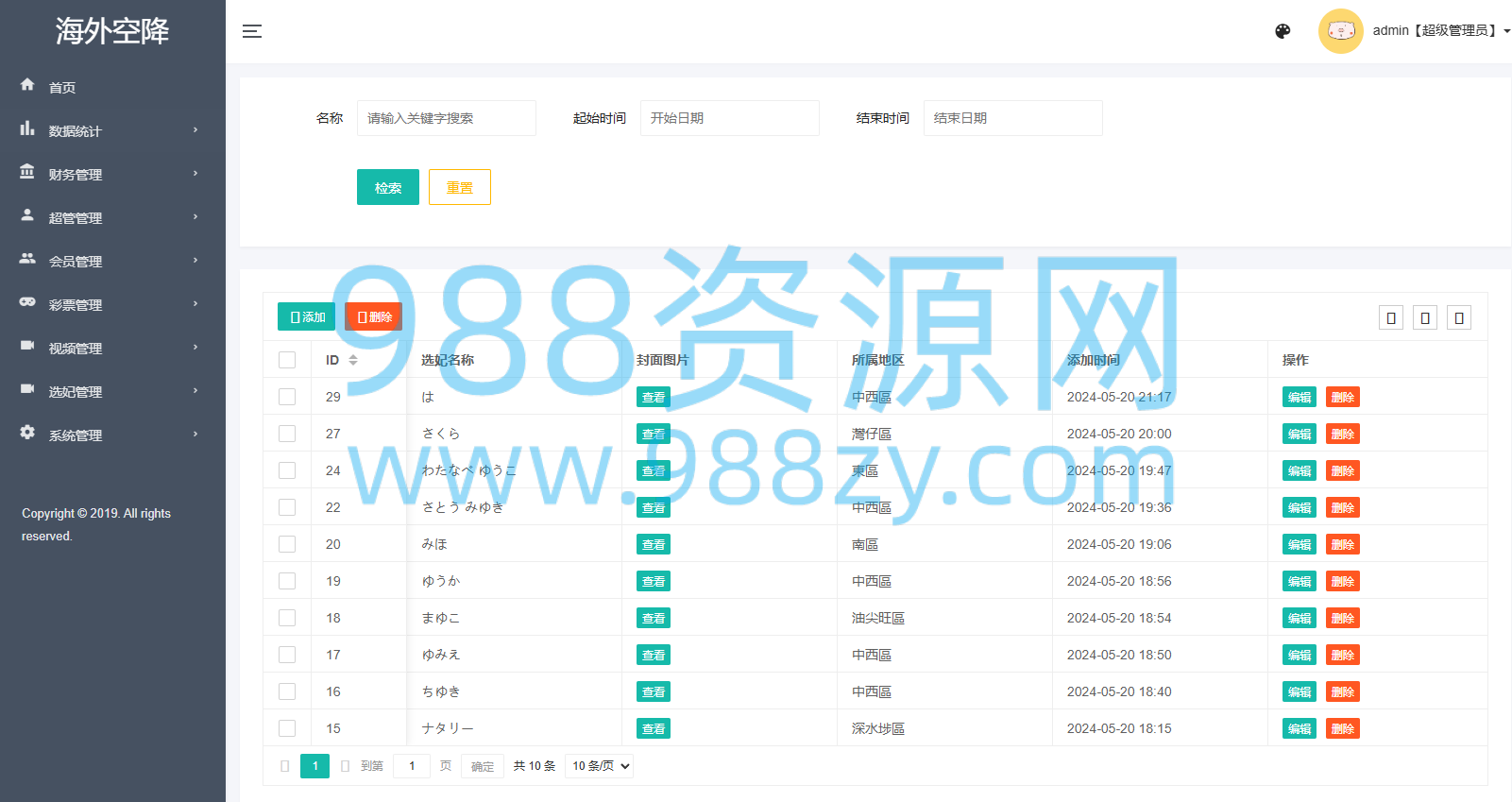The height and width of the screenshot is (802, 1512).
Task: Click the camera icon for 选妃管理
Action: [x=27, y=389]
